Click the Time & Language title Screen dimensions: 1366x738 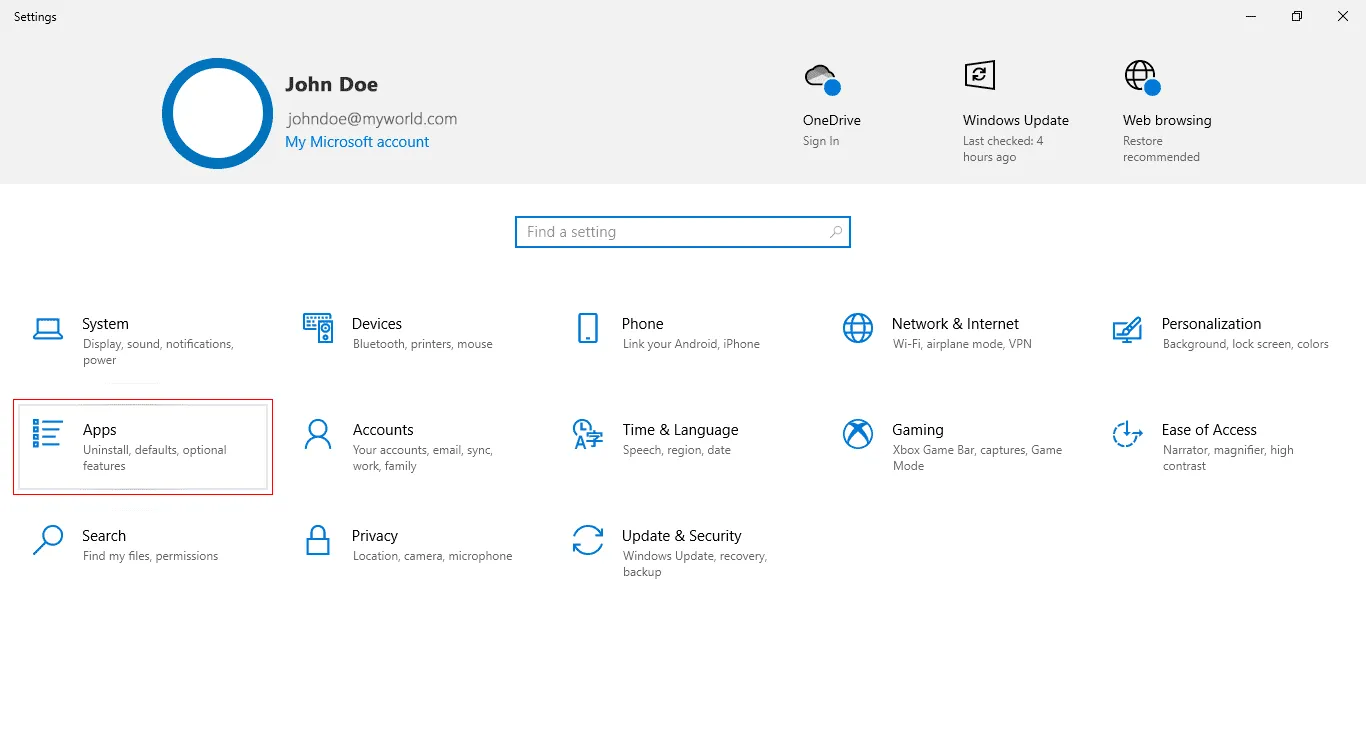click(680, 430)
